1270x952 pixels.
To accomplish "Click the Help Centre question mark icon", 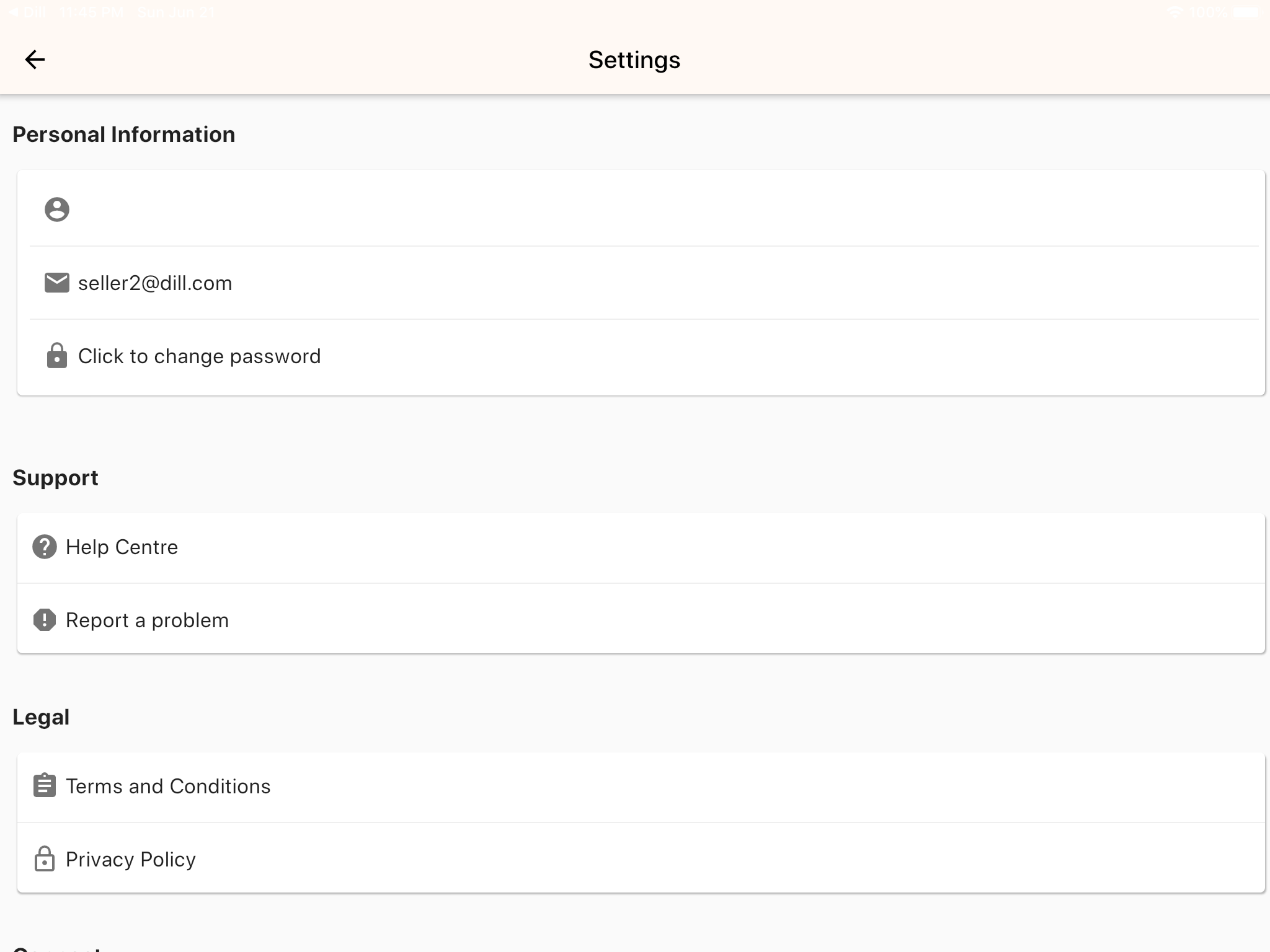I will pos(45,547).
